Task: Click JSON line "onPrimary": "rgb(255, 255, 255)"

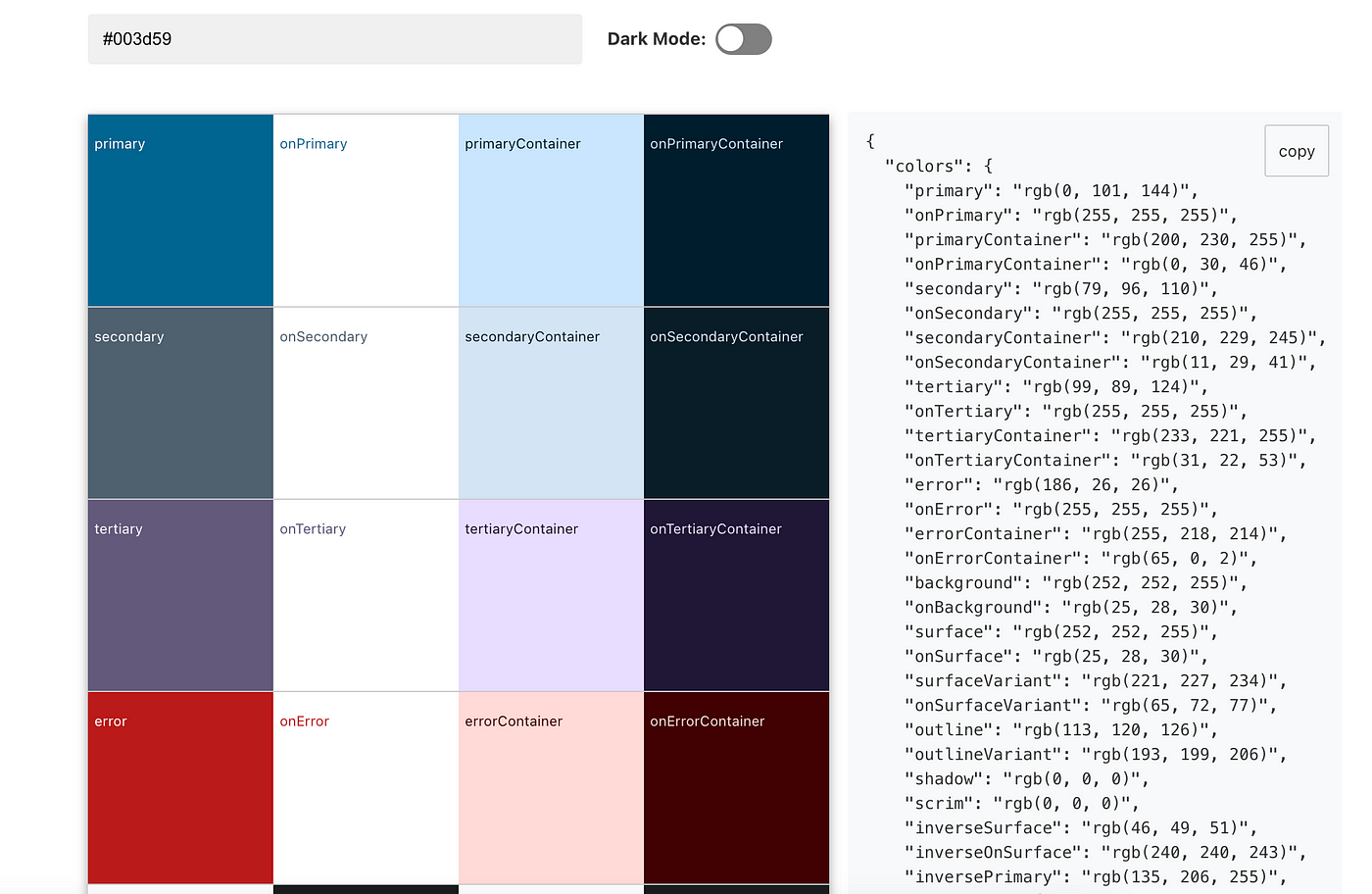Action: click(x=1071, y=215)
